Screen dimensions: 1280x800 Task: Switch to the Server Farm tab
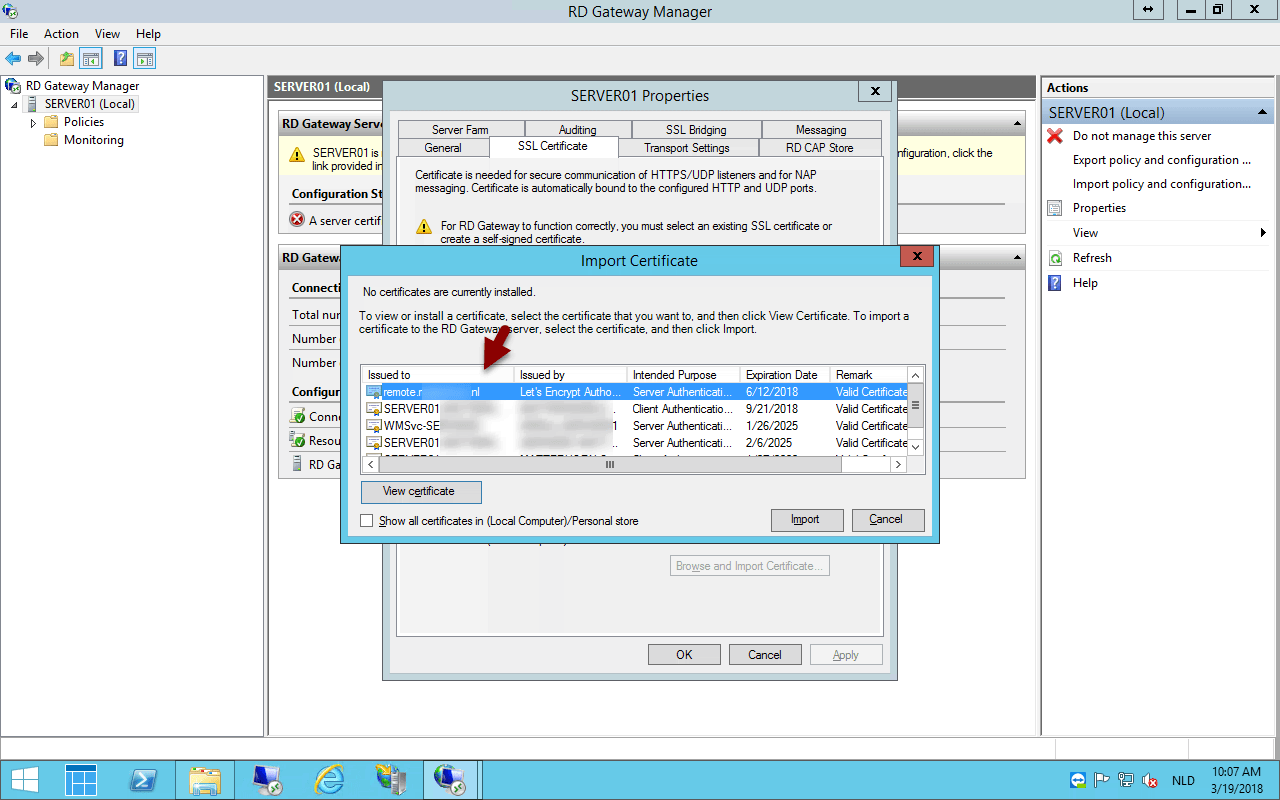click(460, 130)
